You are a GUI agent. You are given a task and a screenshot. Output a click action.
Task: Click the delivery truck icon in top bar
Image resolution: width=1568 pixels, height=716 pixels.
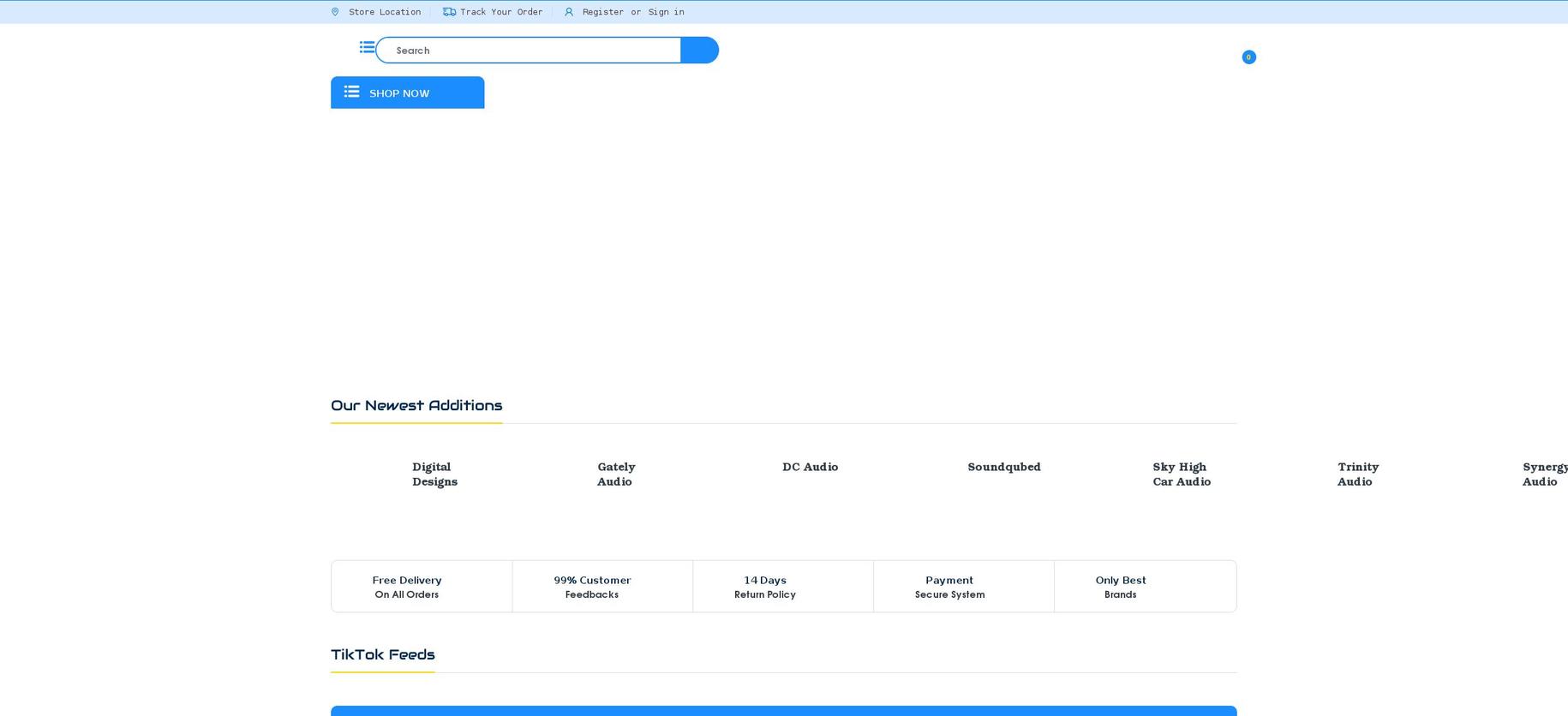click(449, 12)
